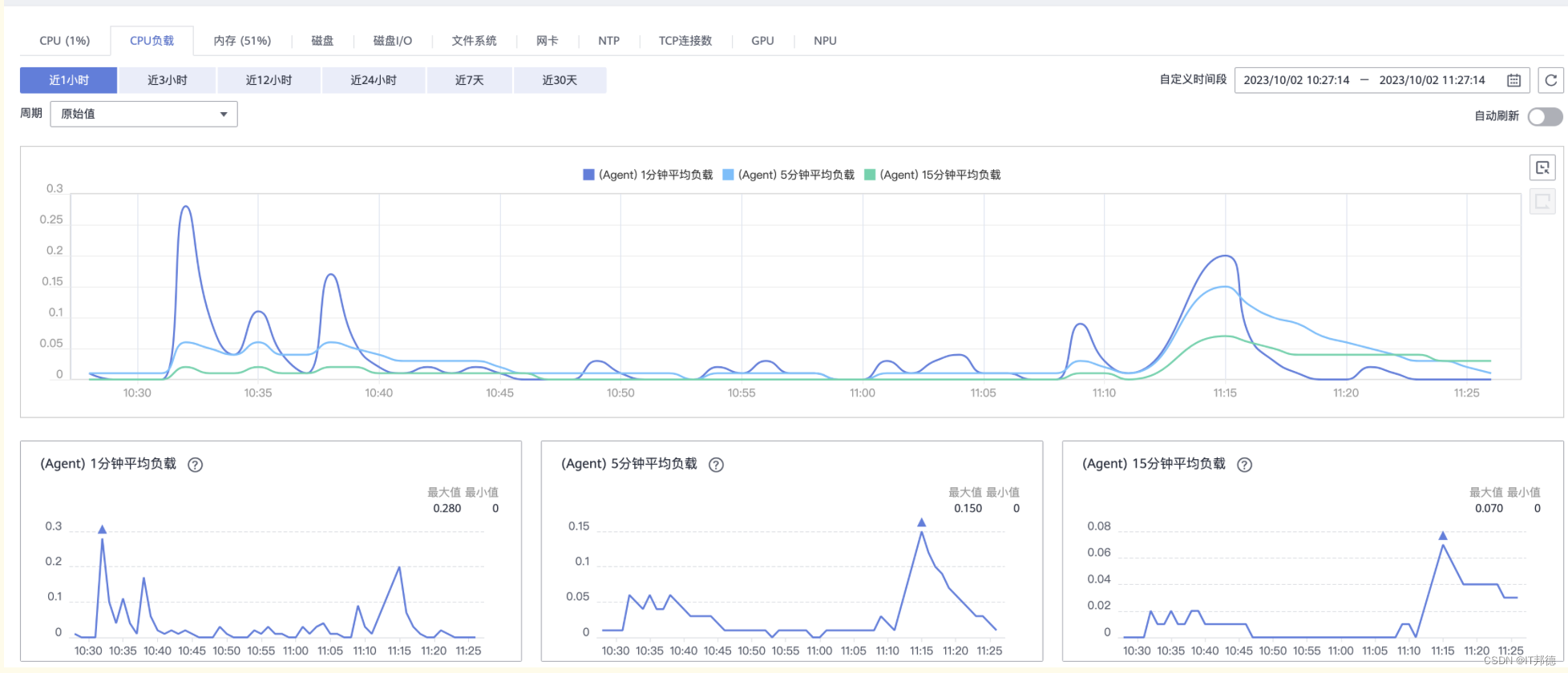Click the 0.150 maximum value
The width and height of the screenshot is (1568, 673).
coord(968,509)
